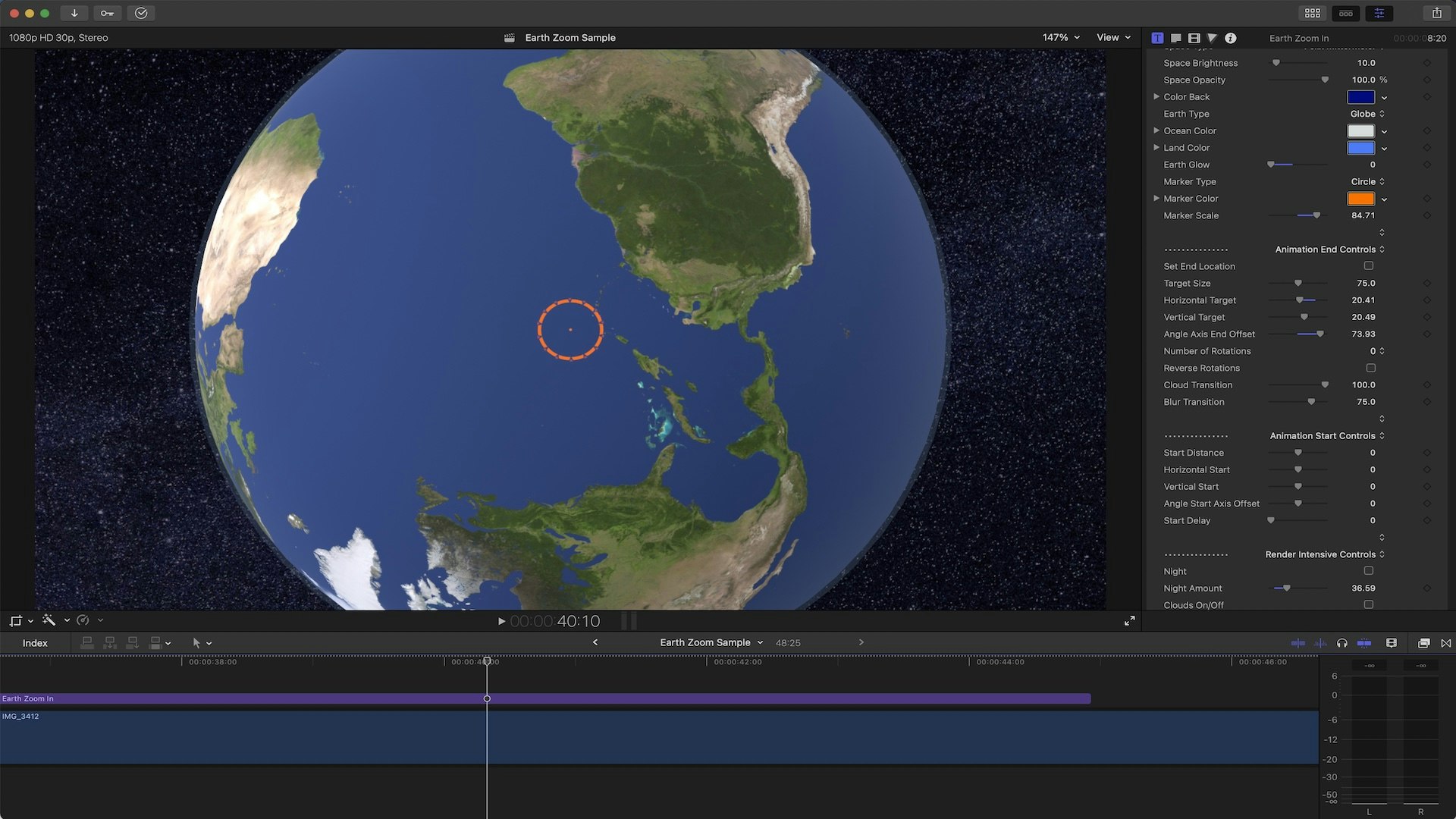The height and width of the screenshot is (819, 1456).
Task: Click the 147% zoom level control
Action: [1057, 36]
